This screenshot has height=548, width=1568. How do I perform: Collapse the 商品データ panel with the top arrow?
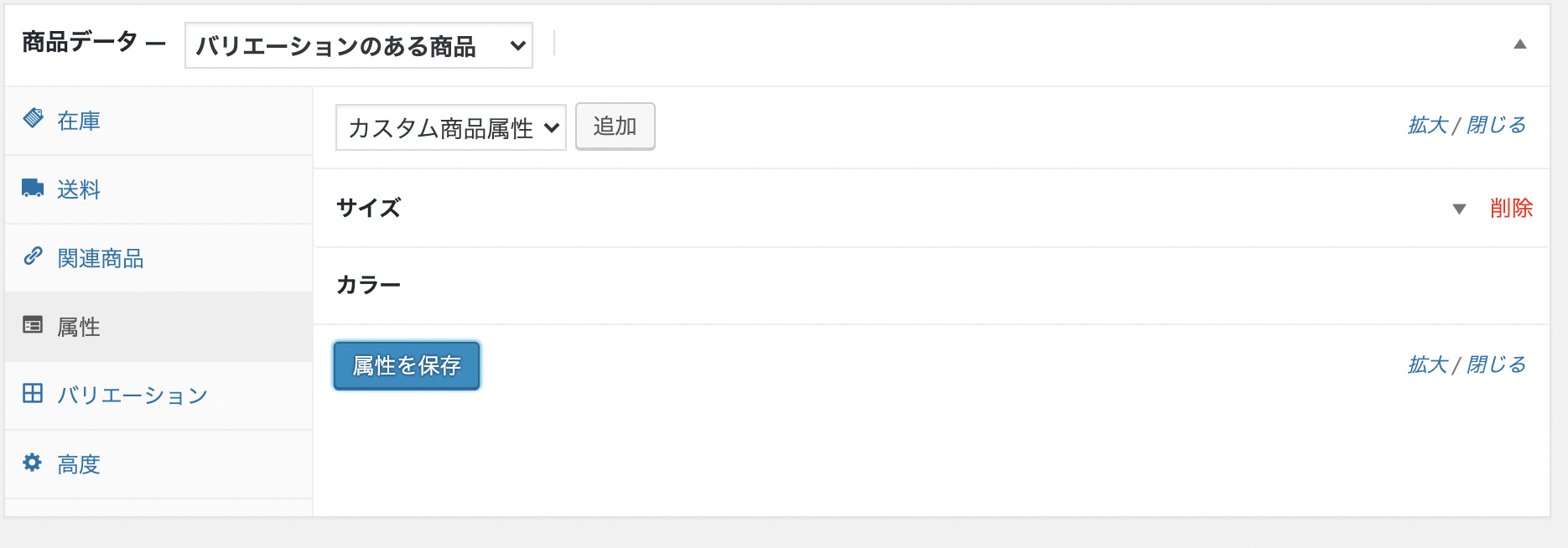1519,44
